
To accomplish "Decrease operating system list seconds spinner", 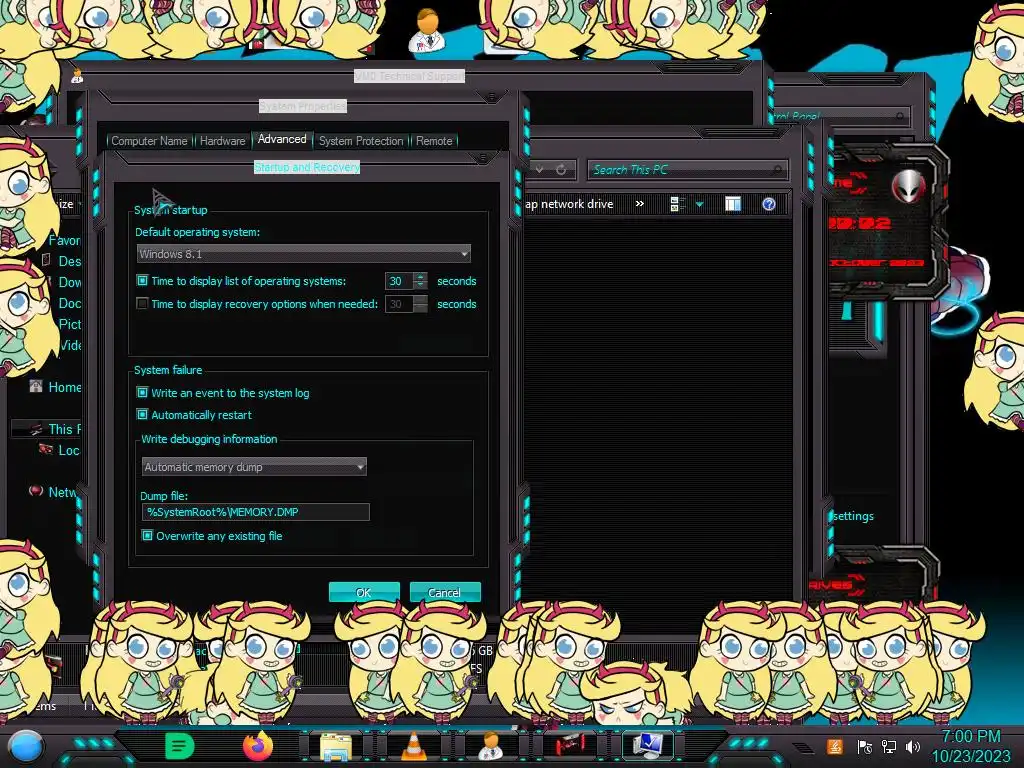I will (421, 285).
